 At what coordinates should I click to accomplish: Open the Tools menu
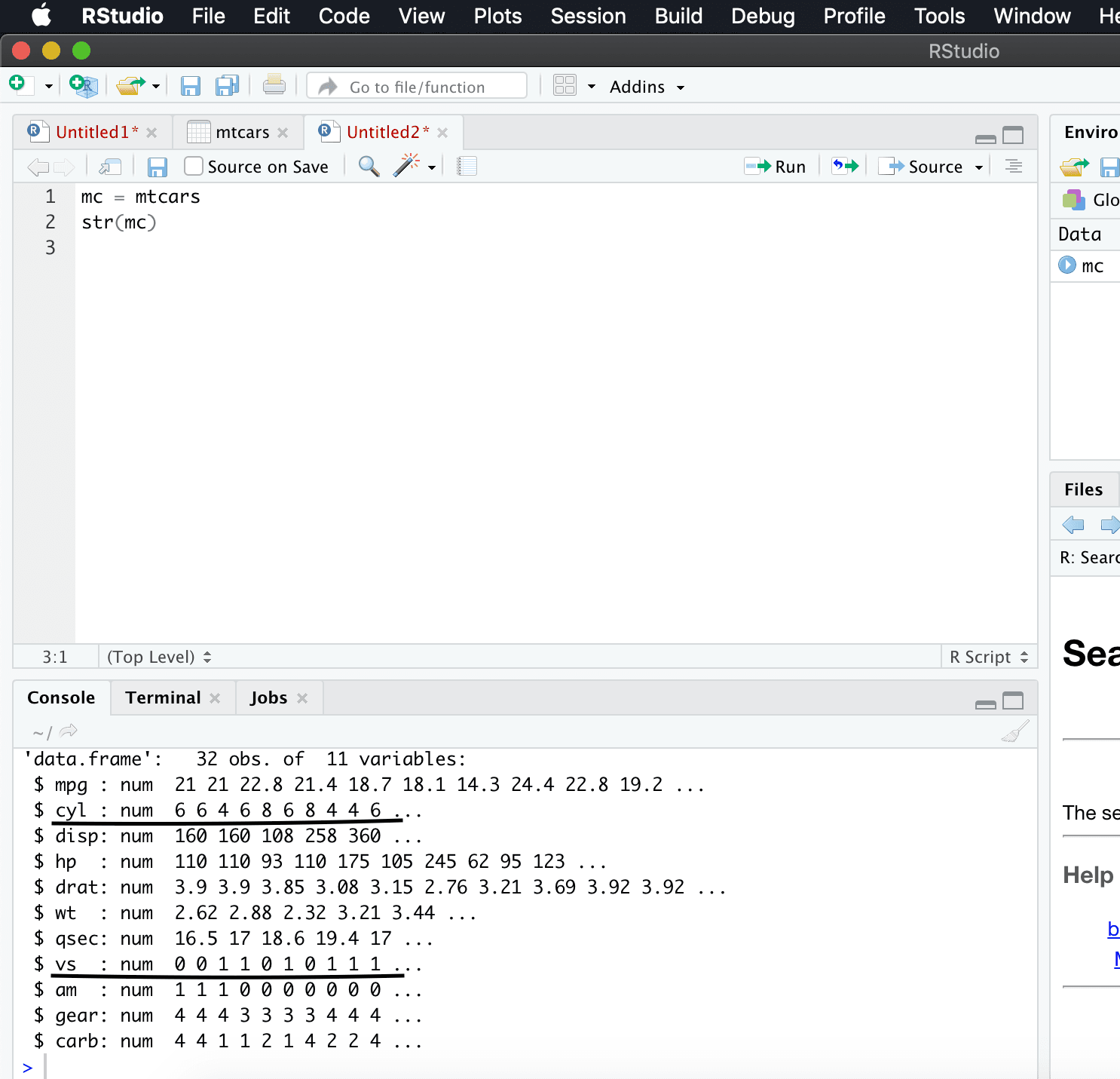pos(939,16)
